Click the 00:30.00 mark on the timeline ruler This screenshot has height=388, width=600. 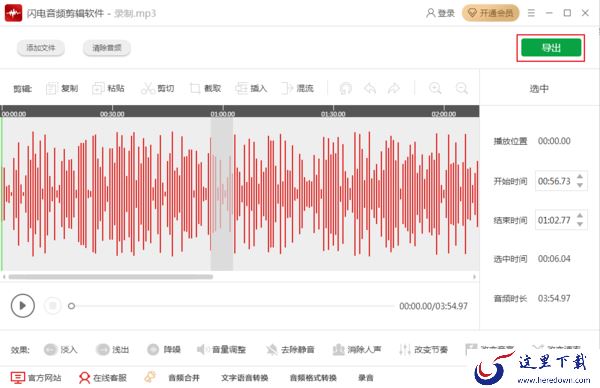[112, 114]
